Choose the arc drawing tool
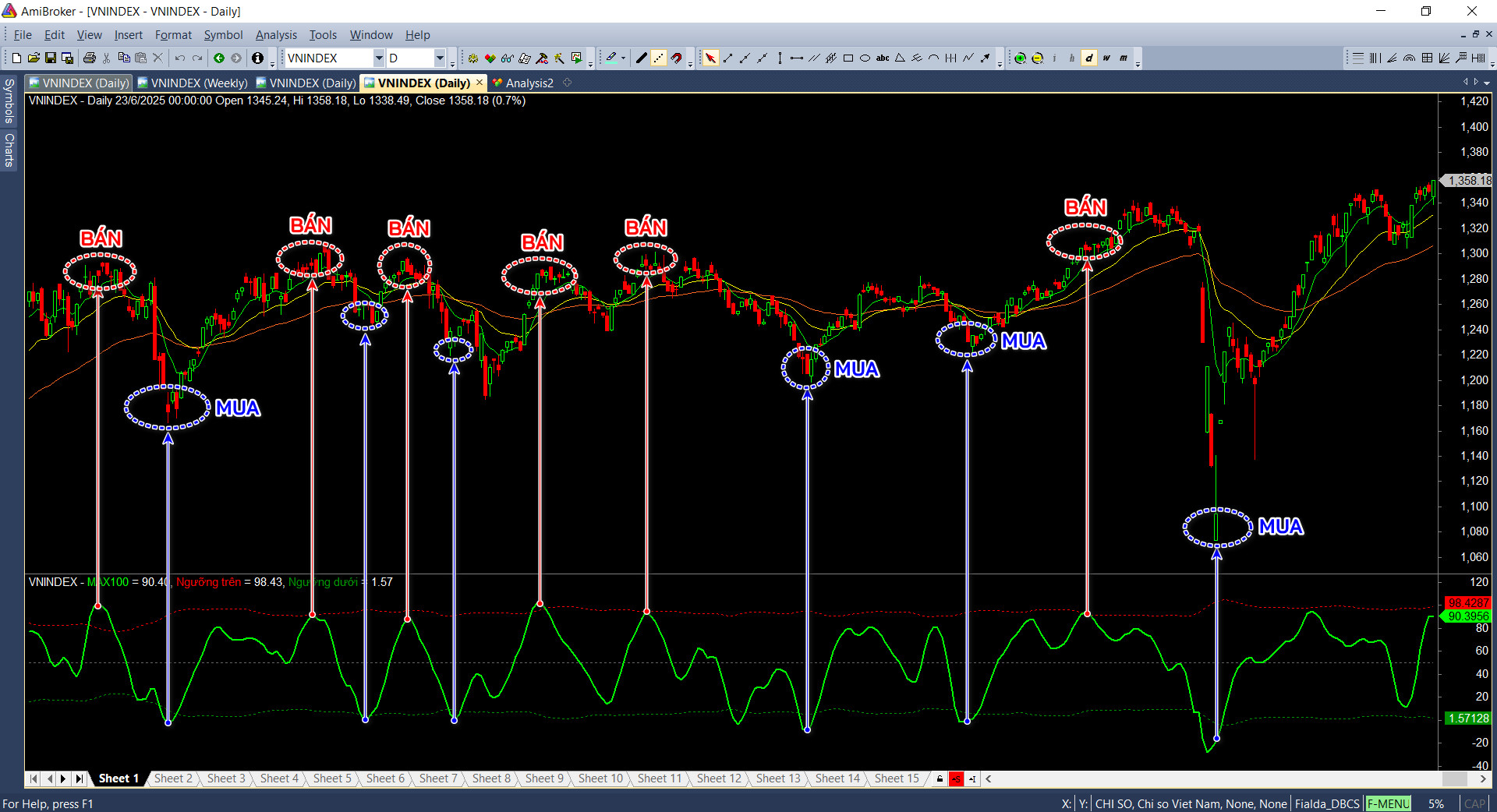The width and height of the screenshot is (1497, 812). 933,58
